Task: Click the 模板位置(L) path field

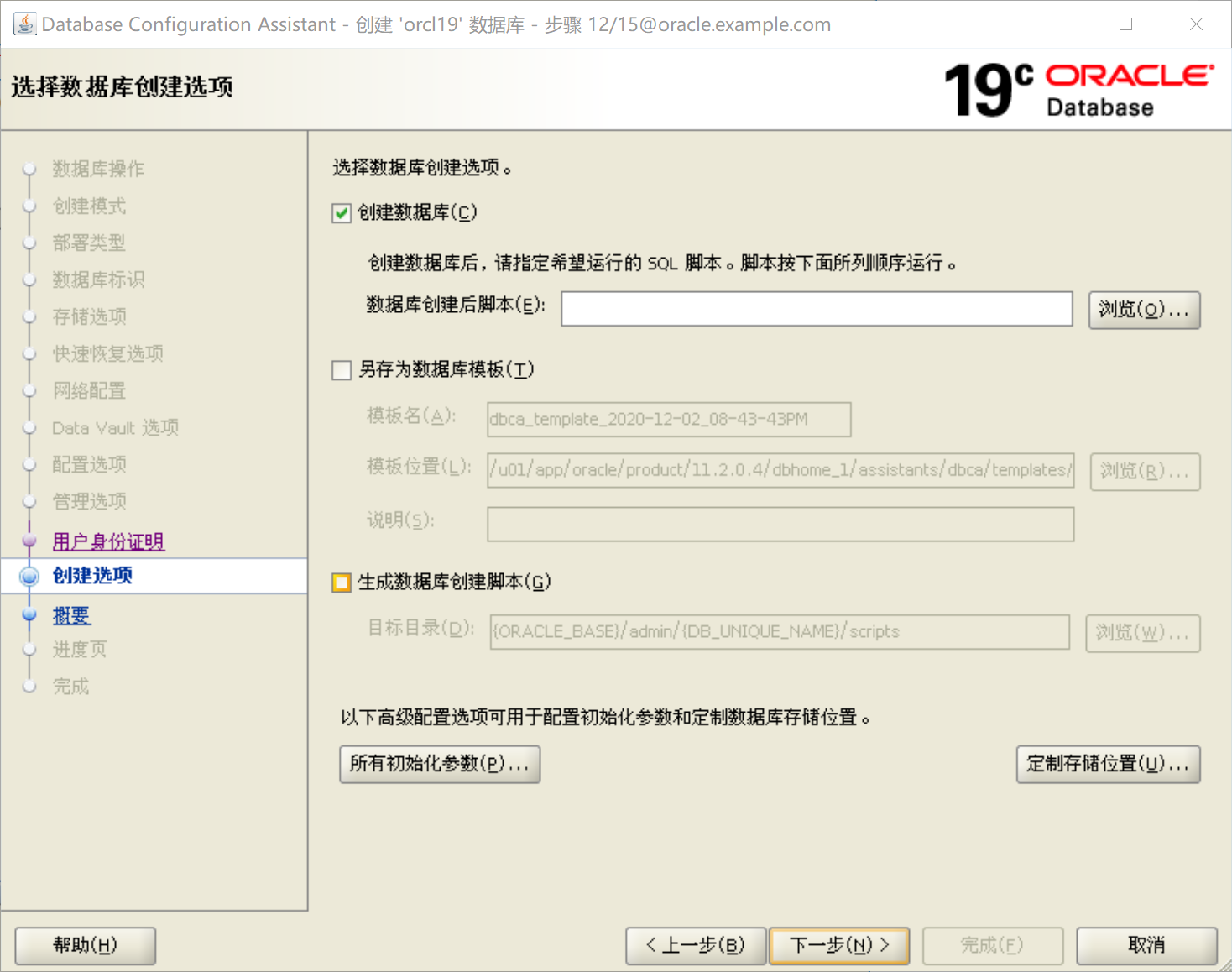Action: (x=780, y=470)
